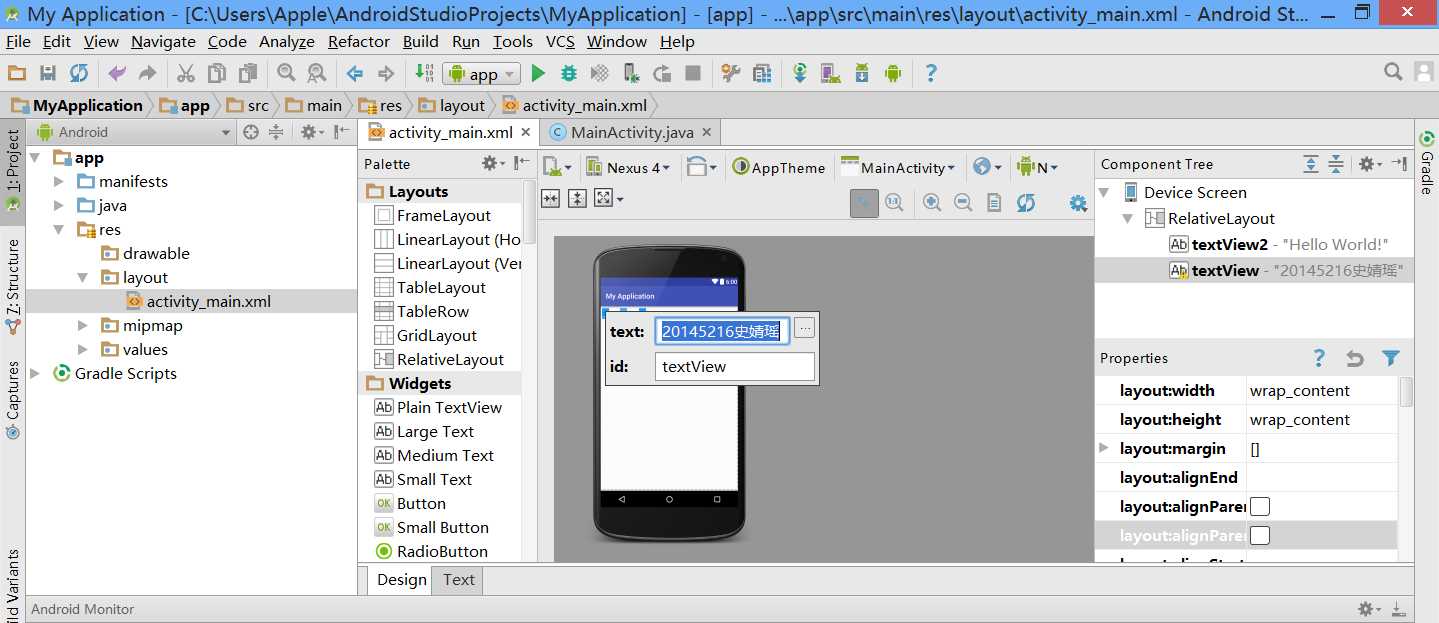Expand Gradle Scripts node
Screen dimensions: 1439x623
pos(35,374)
